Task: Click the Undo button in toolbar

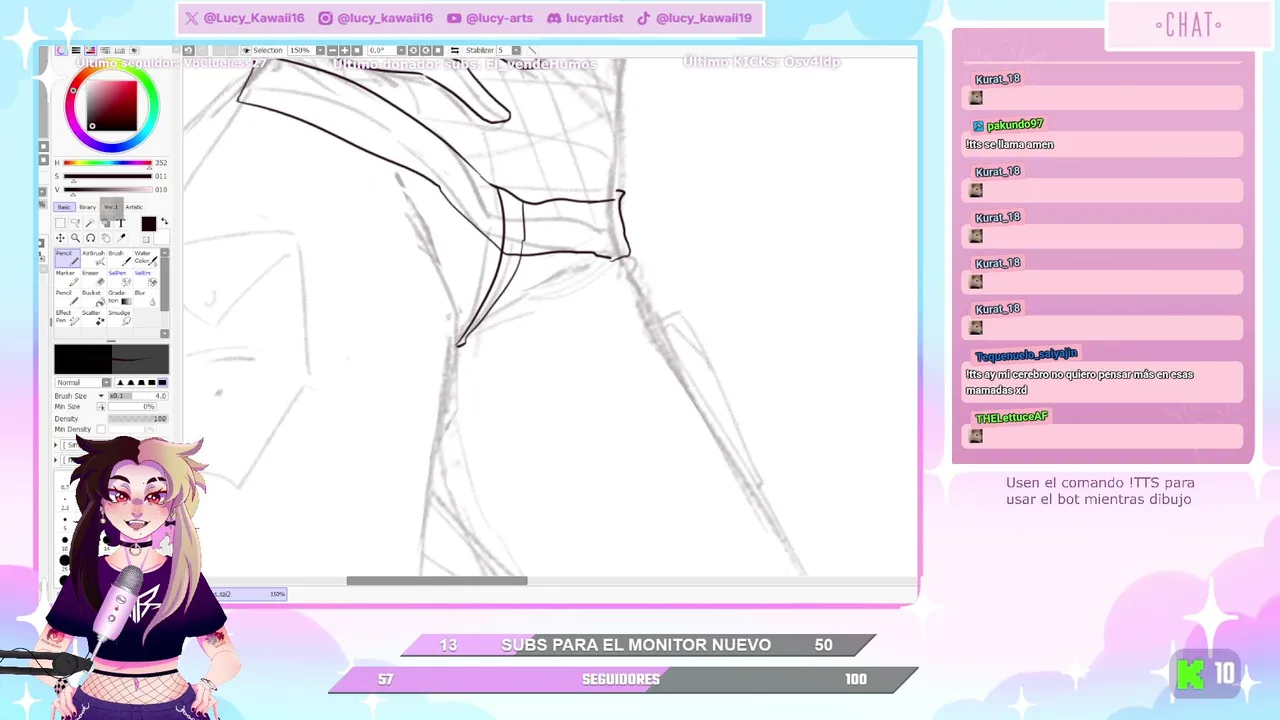Action: (188, 50)
